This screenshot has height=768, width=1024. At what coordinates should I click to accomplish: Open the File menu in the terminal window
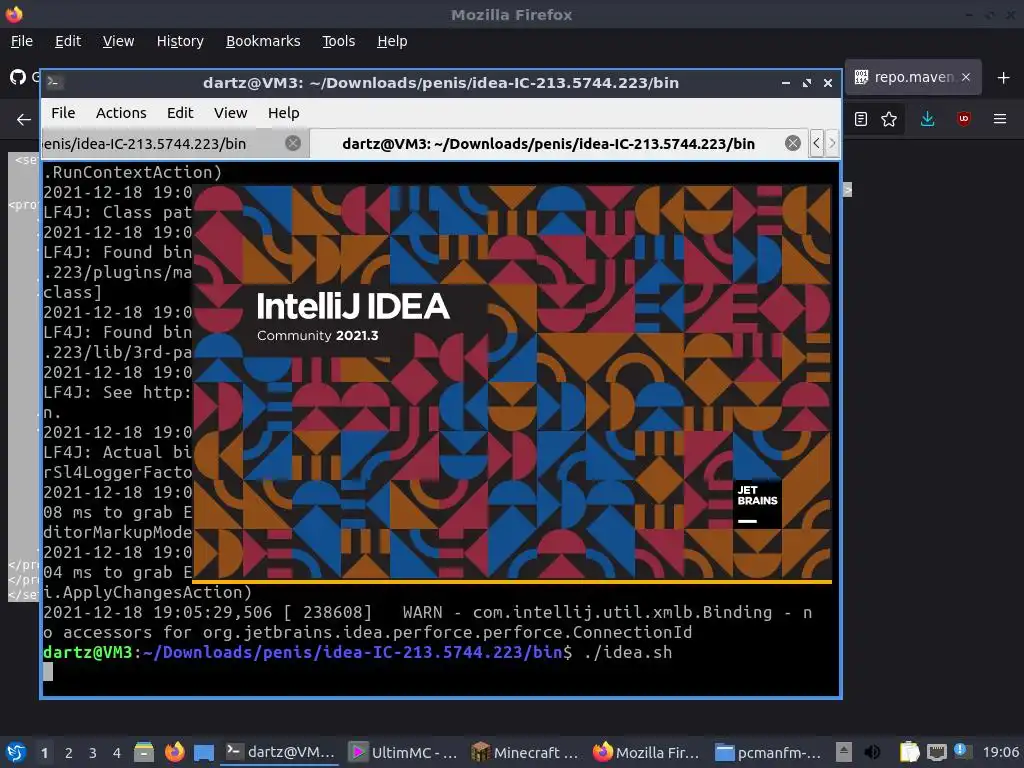point(63,113)
